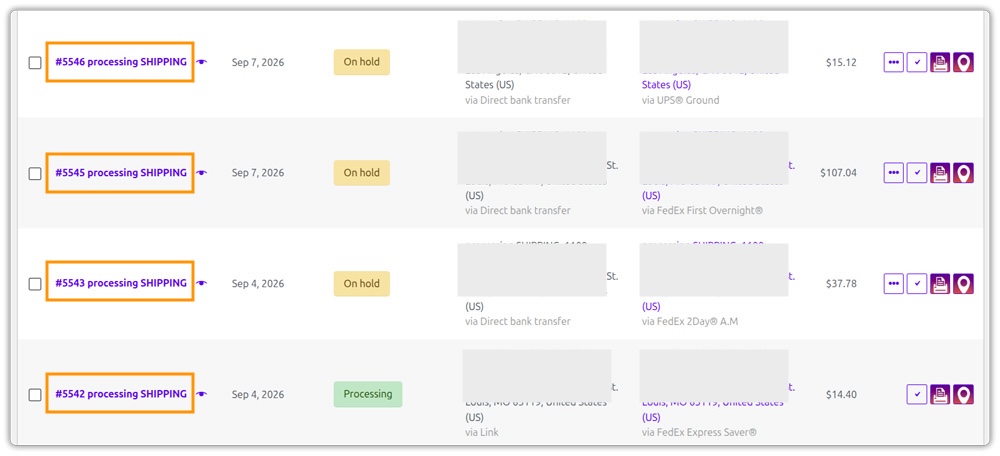Viewport: 1000px width, 456px height.
Task: Select the checkbox for order #5546
Action: click(x=35, y=63)
